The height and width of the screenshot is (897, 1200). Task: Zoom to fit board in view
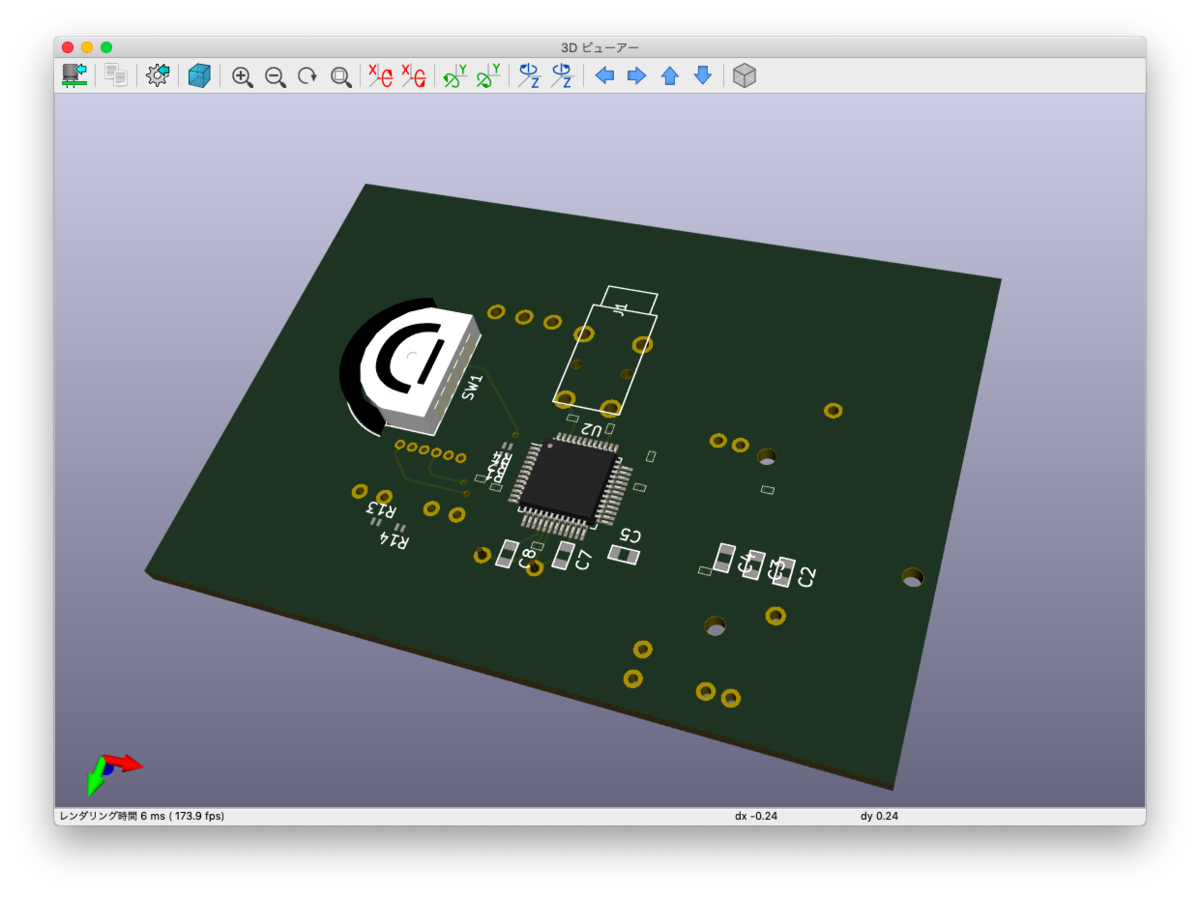click(x=341, y=76)
